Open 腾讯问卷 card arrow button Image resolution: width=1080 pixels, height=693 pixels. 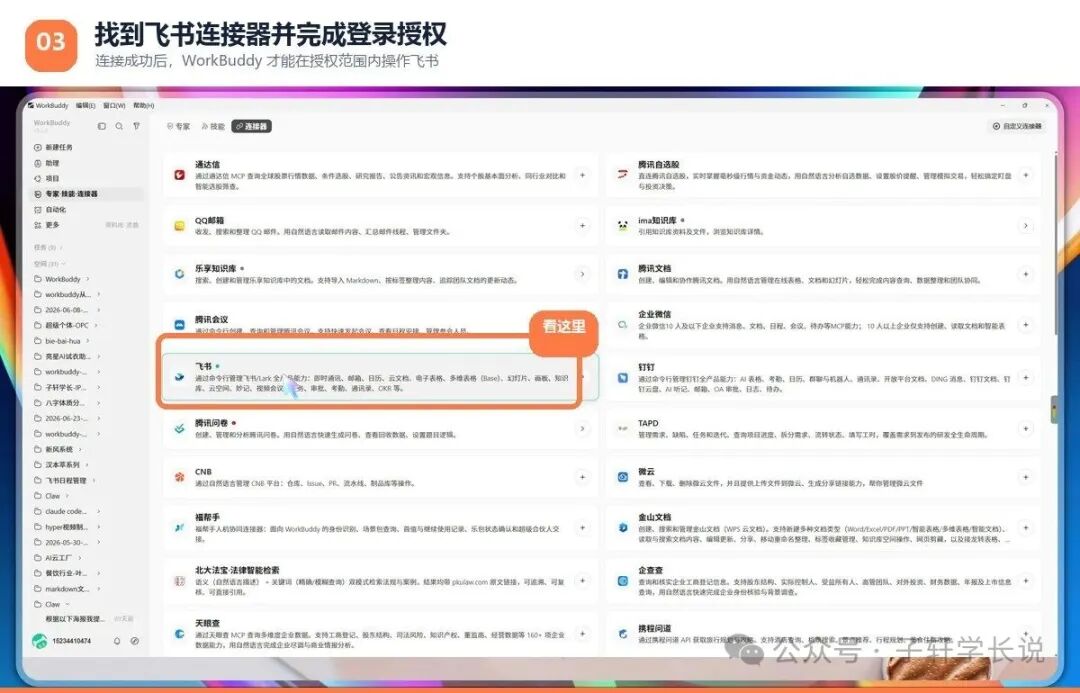(583, 428)
